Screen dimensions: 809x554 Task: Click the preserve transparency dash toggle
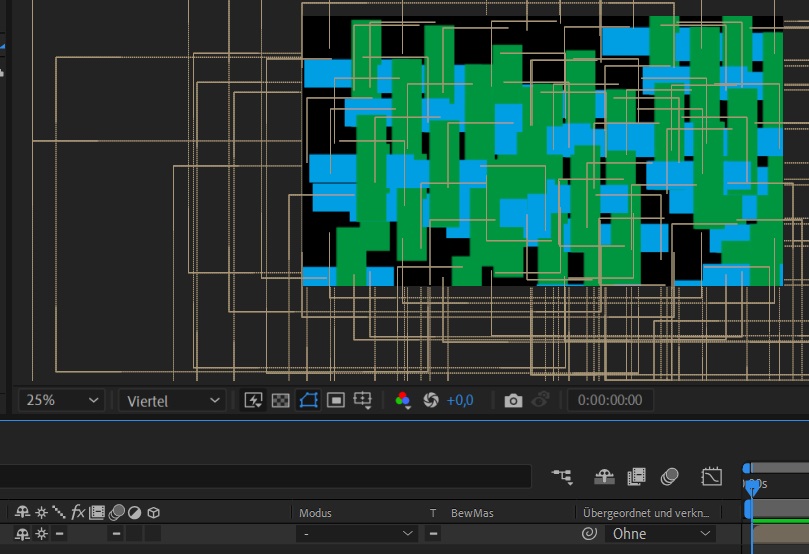433,533
